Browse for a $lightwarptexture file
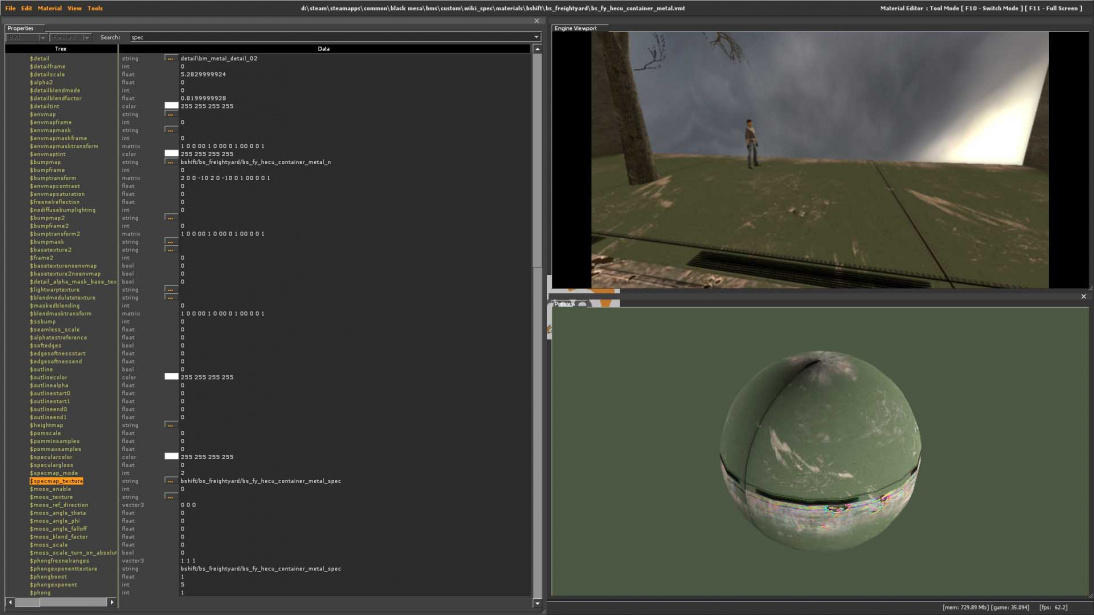Screen dimensions: 1094x615 coord(170,290)
